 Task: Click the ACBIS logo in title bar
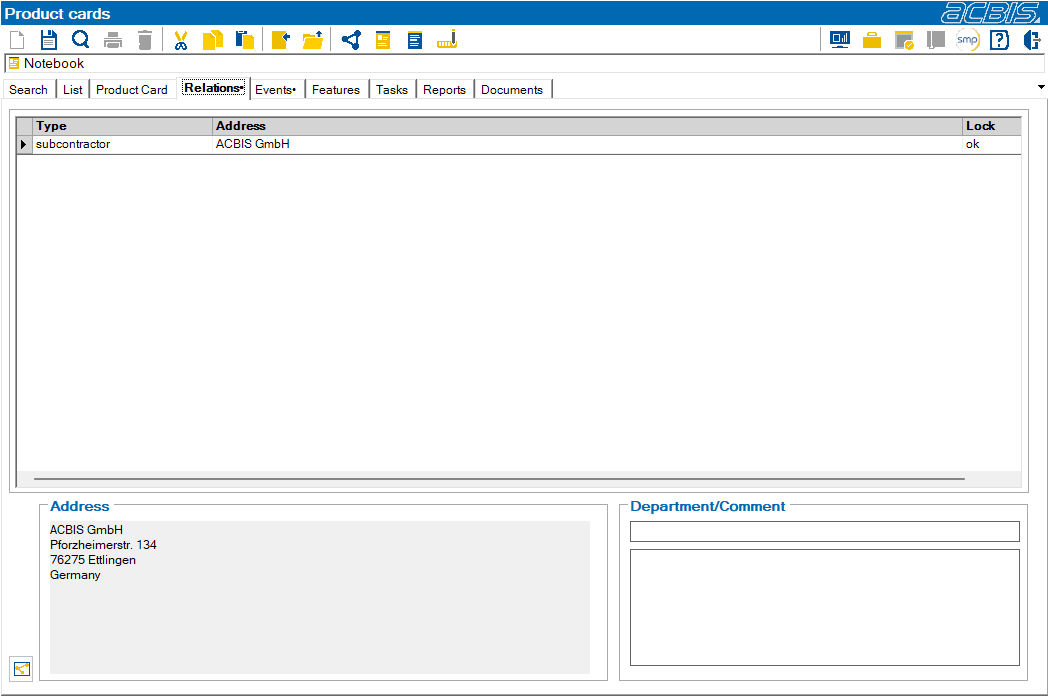tap(991, 13)
